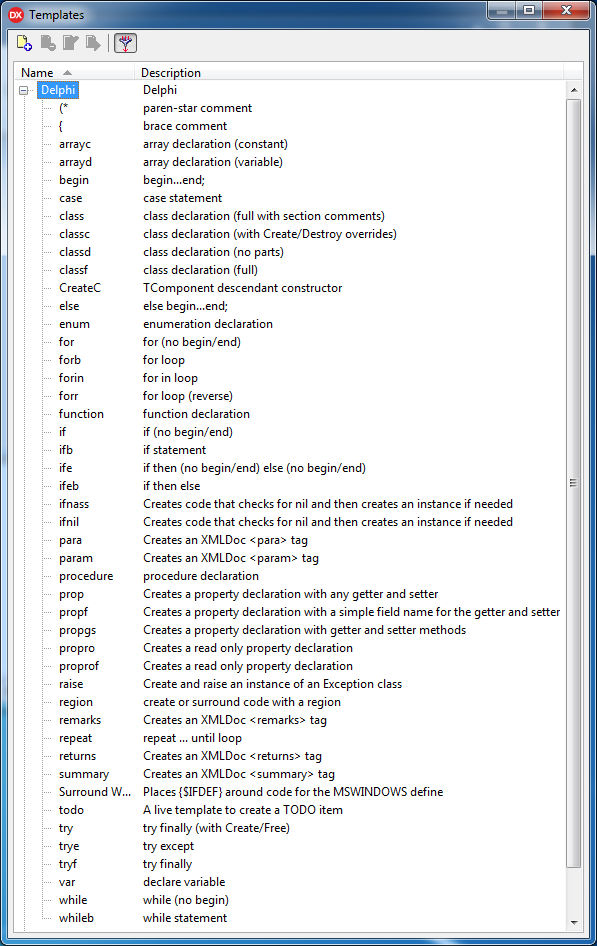The image size is (597, 946).
Task: Select the case template
Action: (71, 198)
